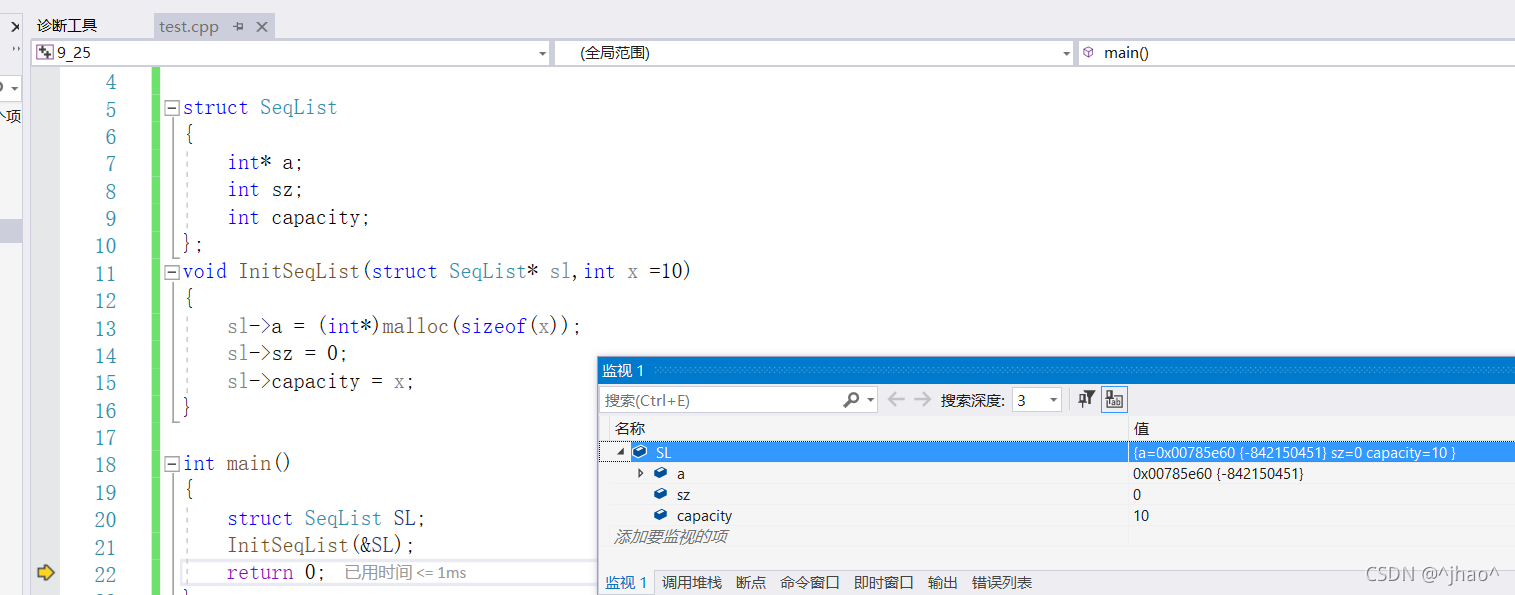This screenshot has width=1515, height=595.
Task: Click line number 13 in gutter
Action: tap(105, 328)
